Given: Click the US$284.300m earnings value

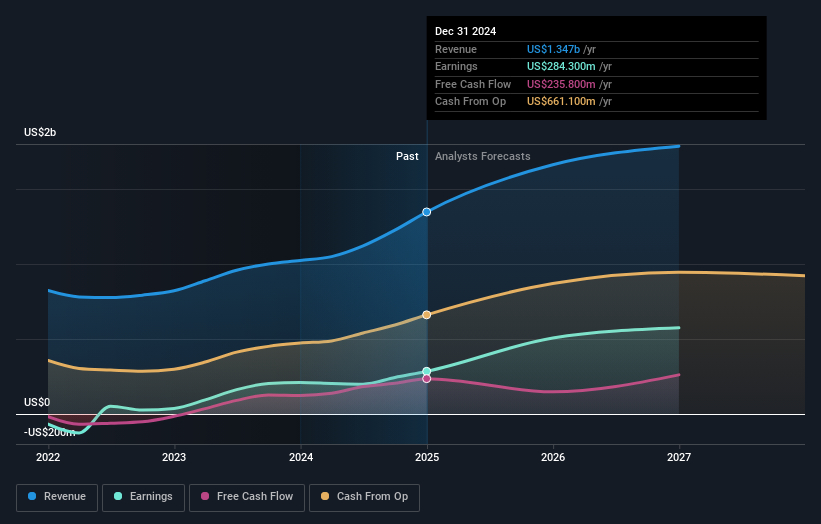Looking at the screenshot, I should tap(561, 66).
